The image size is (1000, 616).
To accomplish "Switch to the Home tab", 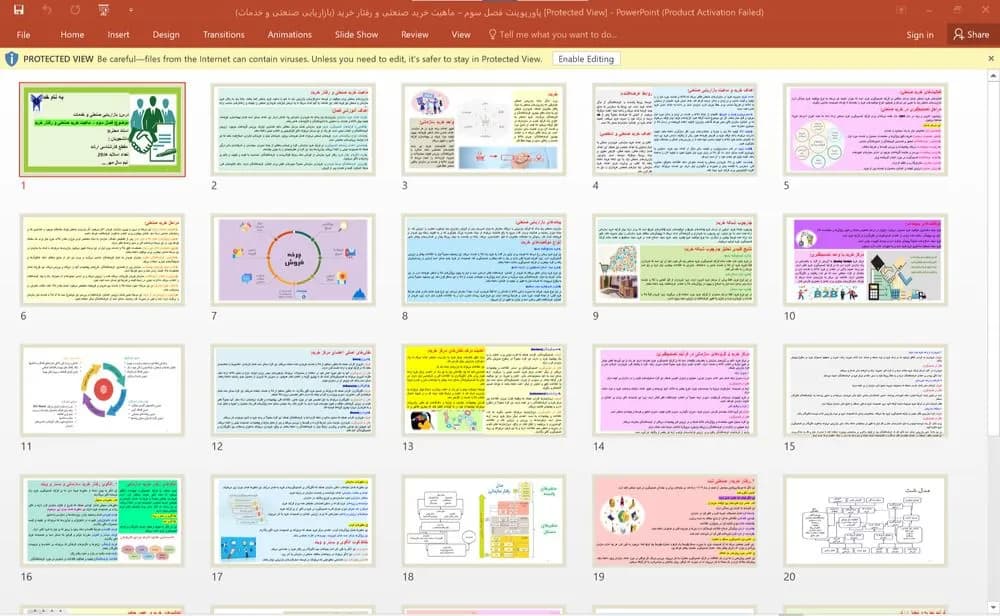I will coord(72,35).
